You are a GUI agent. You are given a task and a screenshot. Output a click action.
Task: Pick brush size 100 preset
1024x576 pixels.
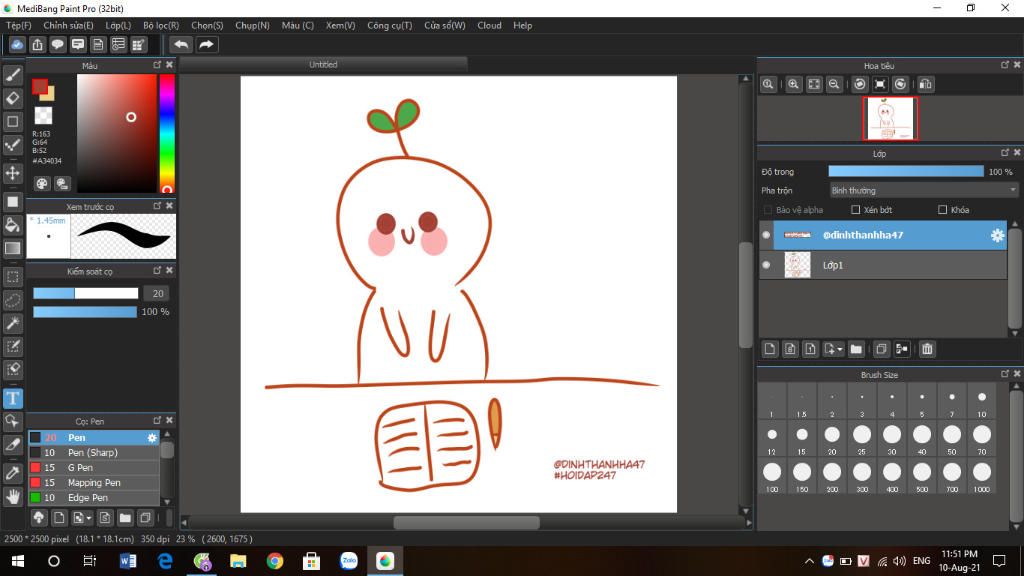(771, 473)
